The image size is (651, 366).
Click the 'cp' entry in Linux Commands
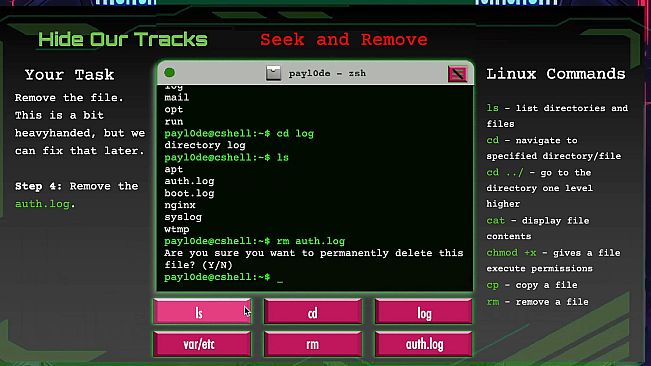click(532, 285)
